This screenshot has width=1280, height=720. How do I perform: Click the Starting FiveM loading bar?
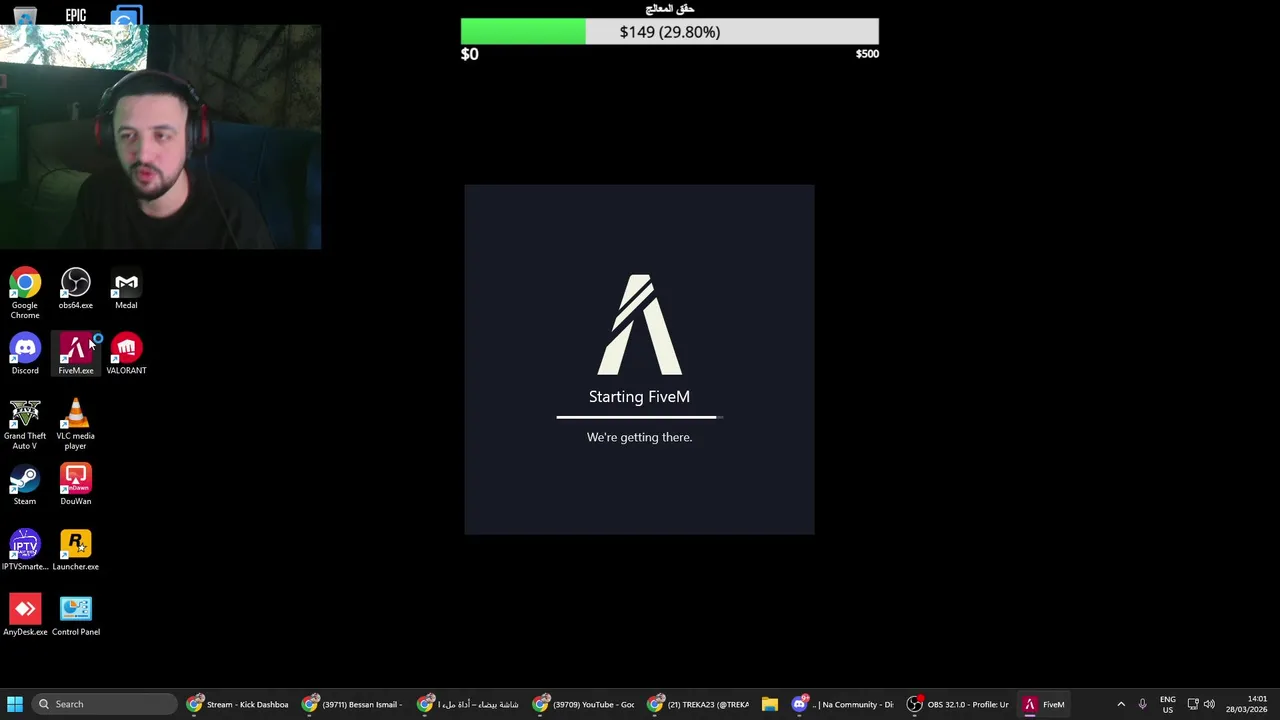[640, 417]
